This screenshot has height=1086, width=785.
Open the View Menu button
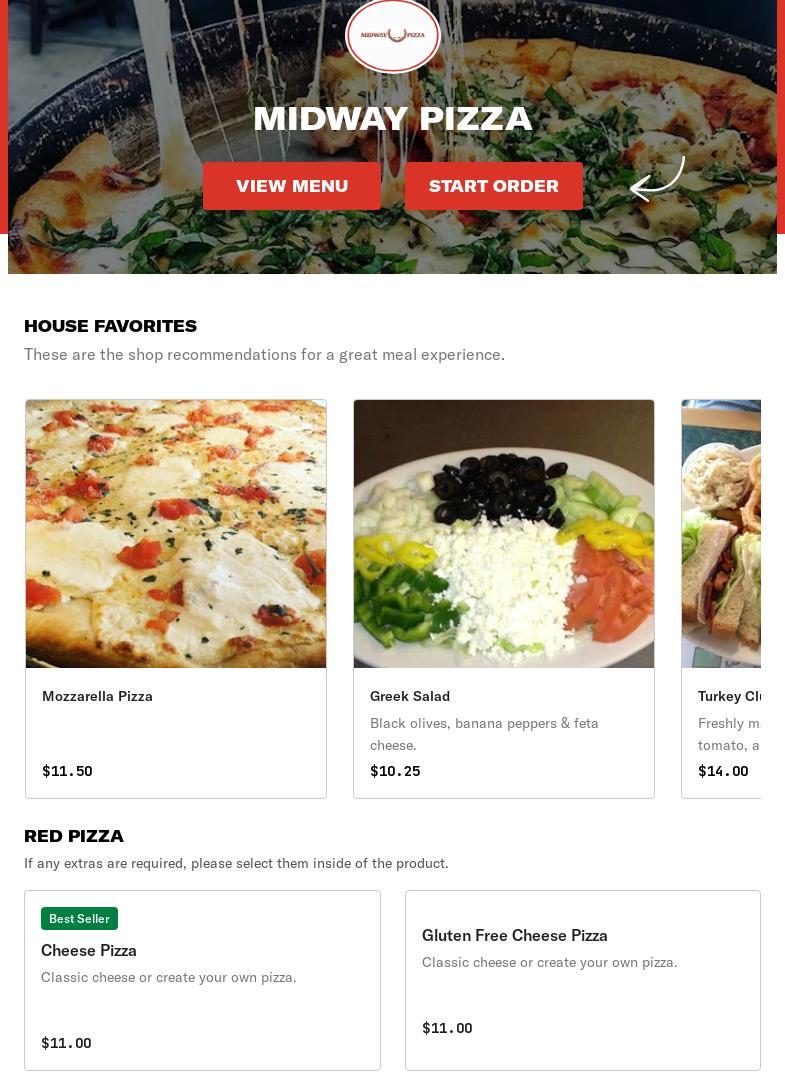(x=292, y=186)
